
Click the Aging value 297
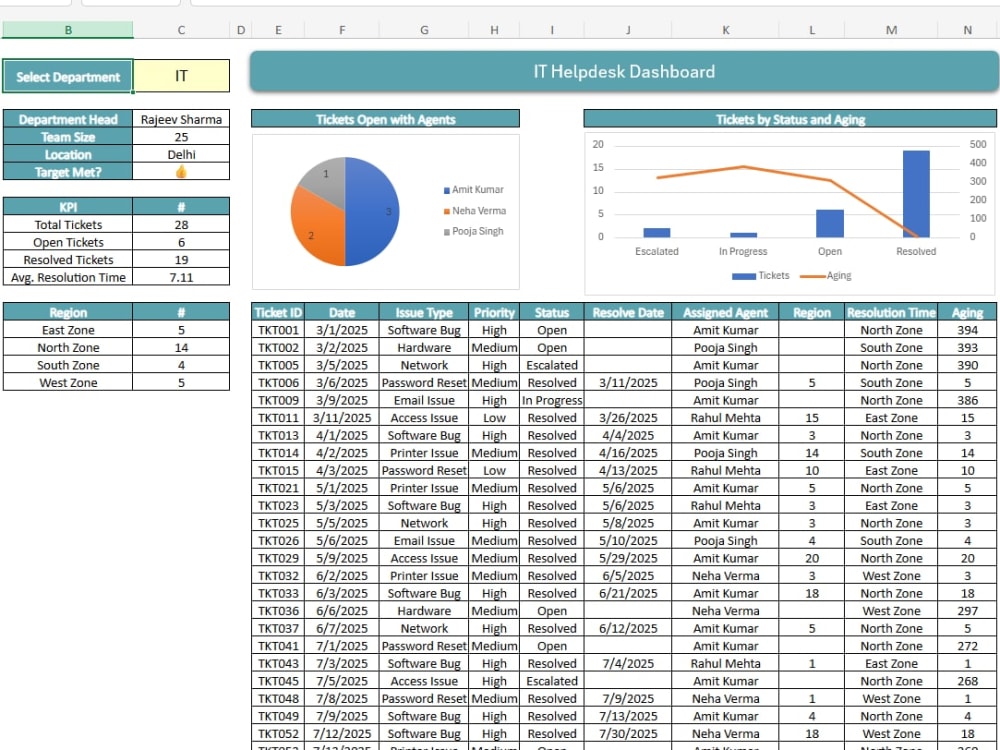[967, 611]
